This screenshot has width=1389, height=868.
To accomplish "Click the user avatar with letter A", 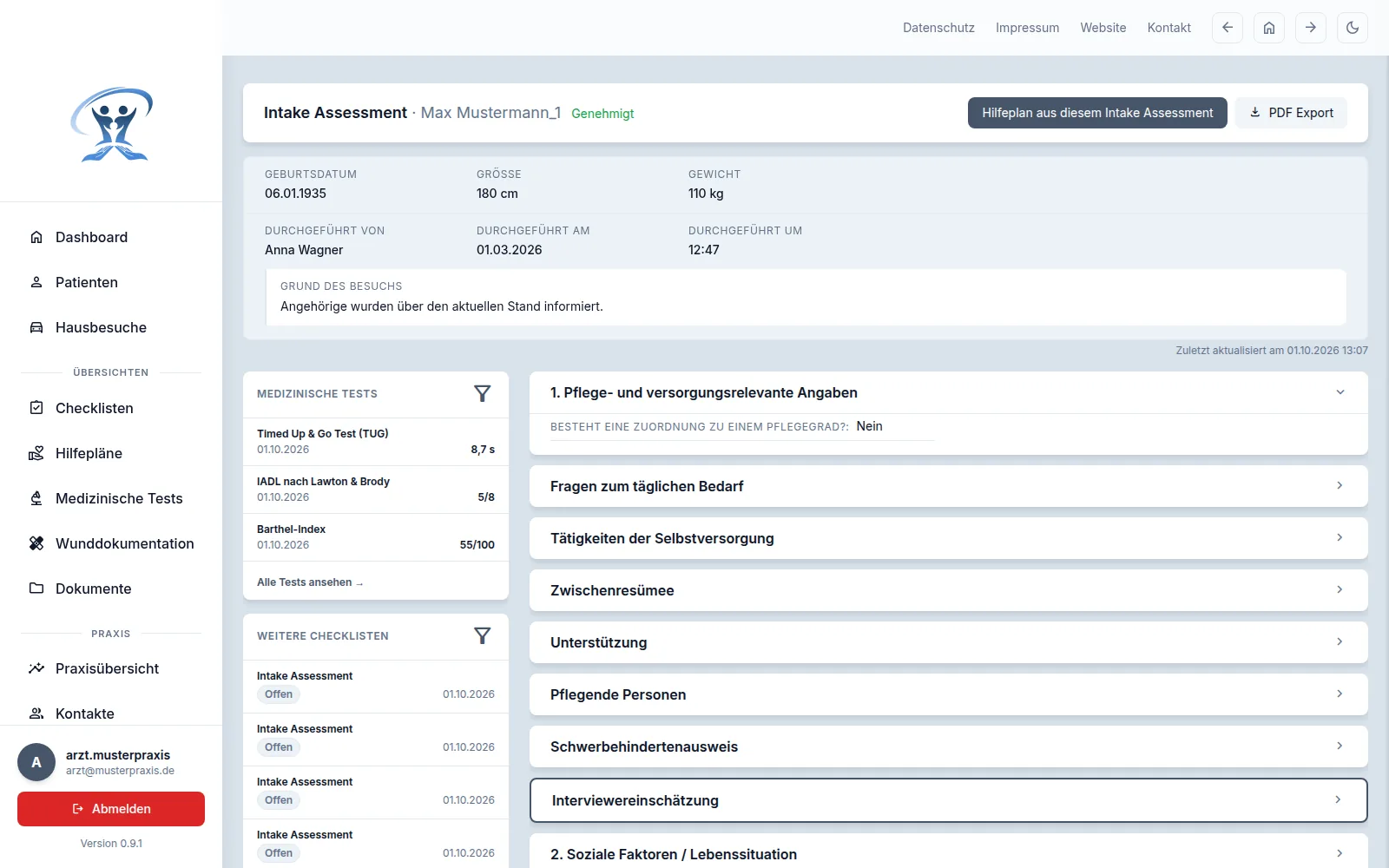I will coord(36,762).
